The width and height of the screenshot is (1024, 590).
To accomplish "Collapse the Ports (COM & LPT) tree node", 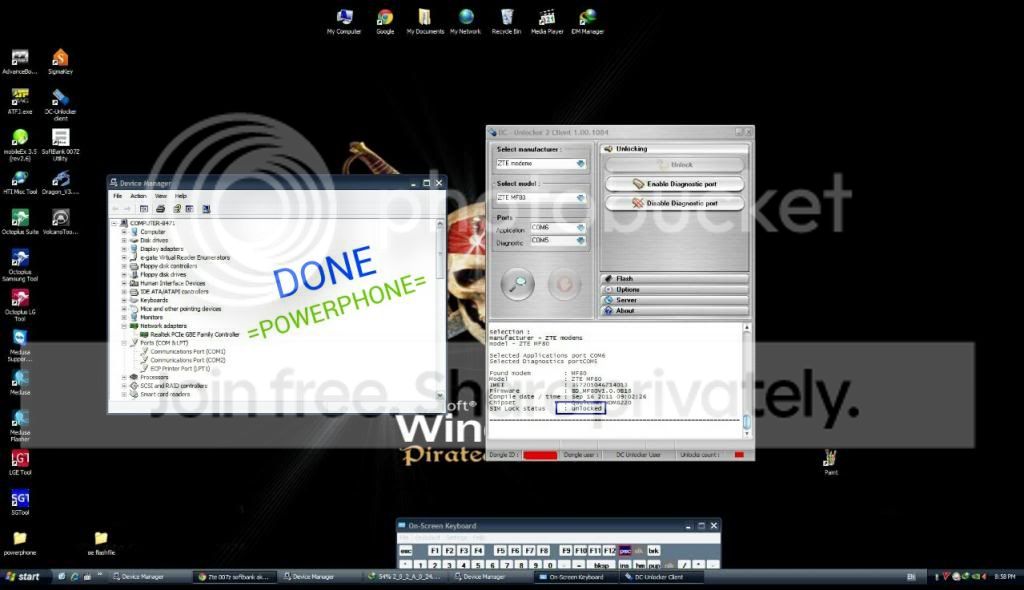I will coord(124,343).
